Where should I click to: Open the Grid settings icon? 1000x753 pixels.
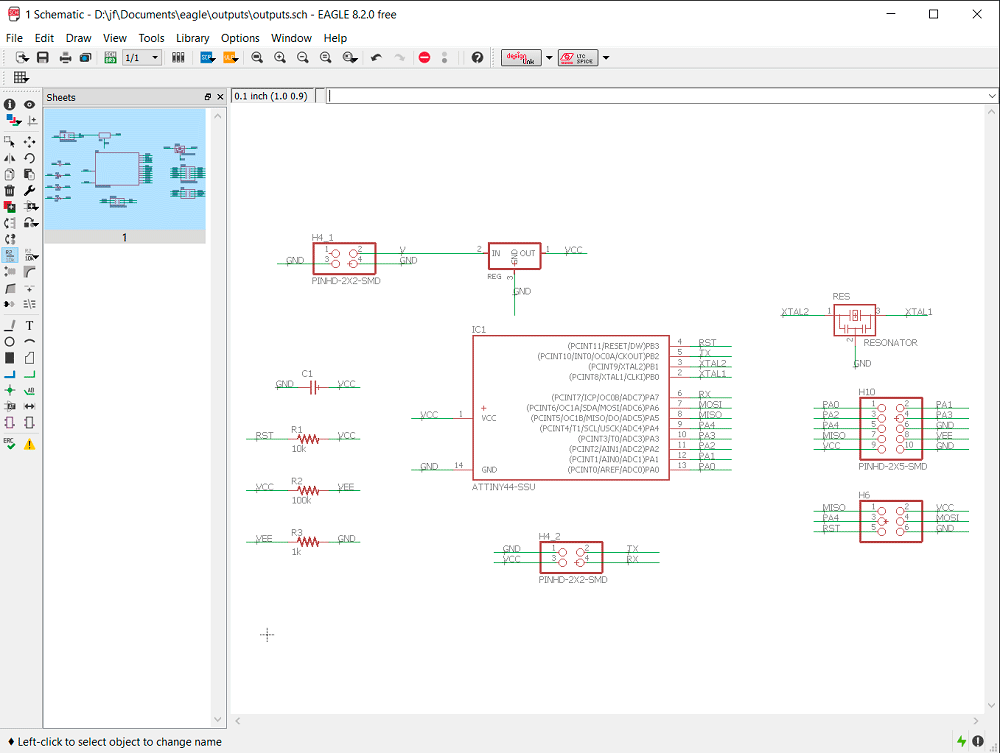click(20, 77)
